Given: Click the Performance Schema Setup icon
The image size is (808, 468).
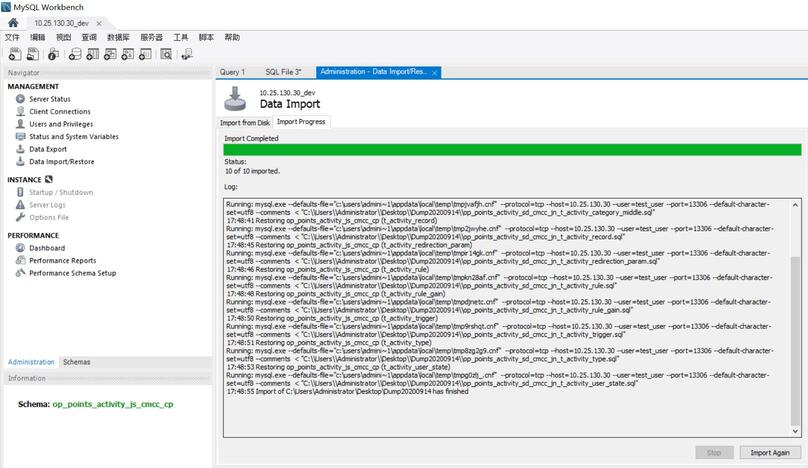Looking at the screenshot, I should pos(20,273).
